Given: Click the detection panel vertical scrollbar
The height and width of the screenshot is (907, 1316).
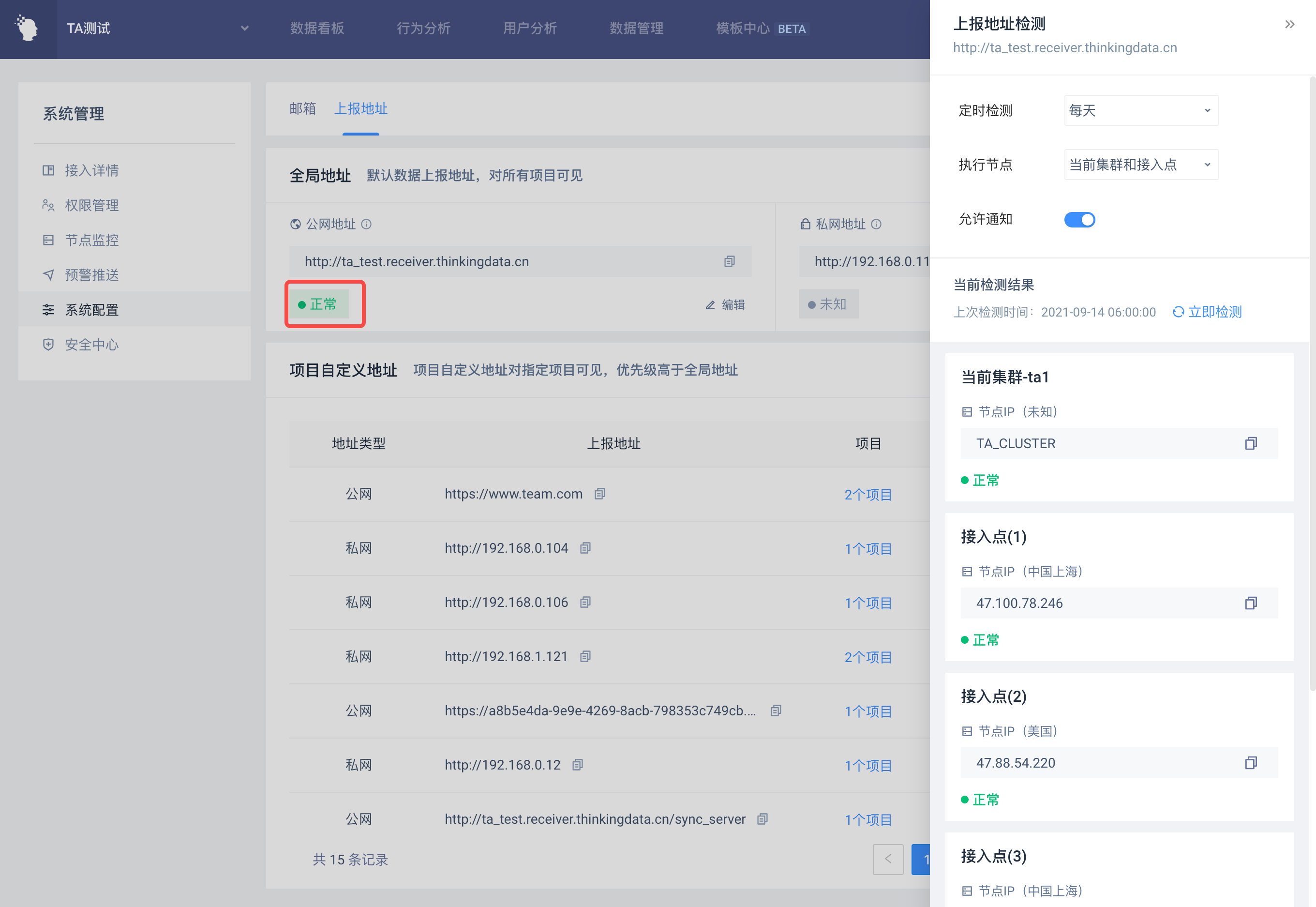Looking at the screenshot, I should click(x=1312, y=384).
